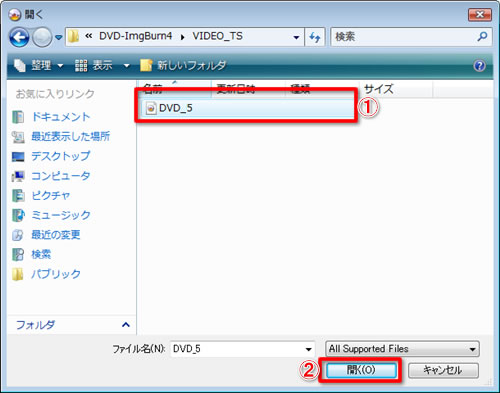
Task: Click the blue help question mark icon
Action: point(479,66)
